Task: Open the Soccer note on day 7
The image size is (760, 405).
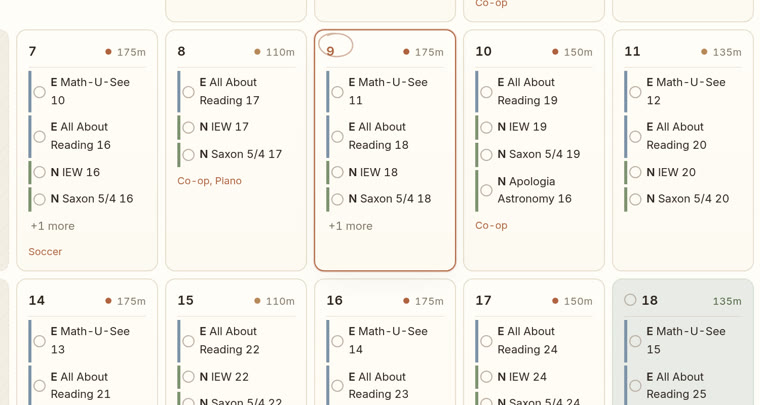Action: [45, 251]
